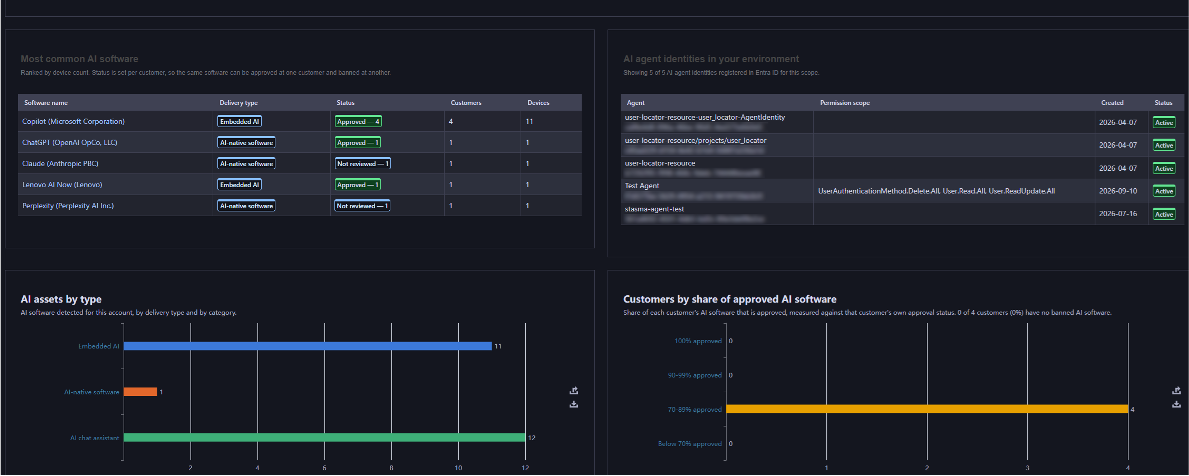The width and height of the screenshot is (1189, 476).
Task: Click the Embedded AI badge in Copilot row
Action: coord(240,121)
